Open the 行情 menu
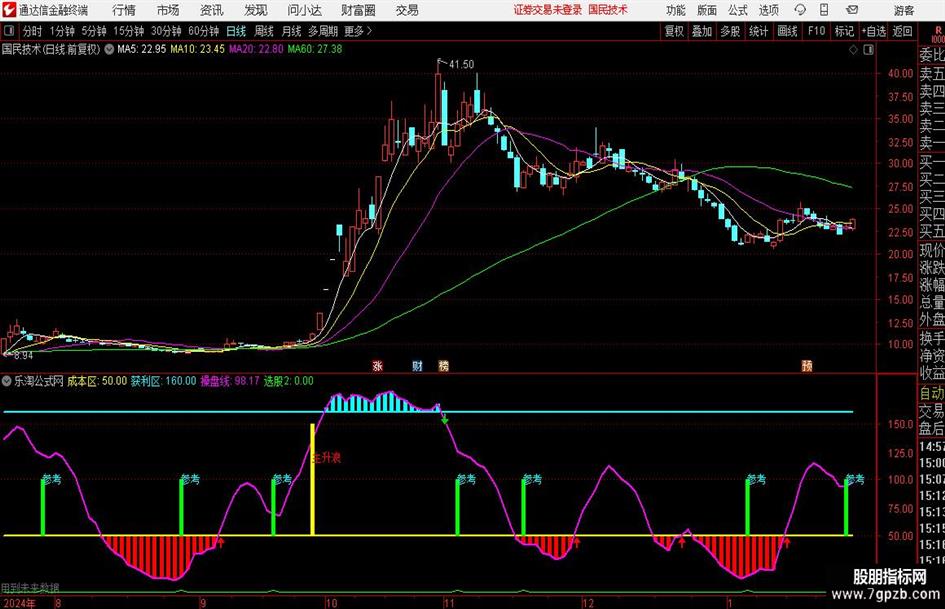 coord(124,10)
